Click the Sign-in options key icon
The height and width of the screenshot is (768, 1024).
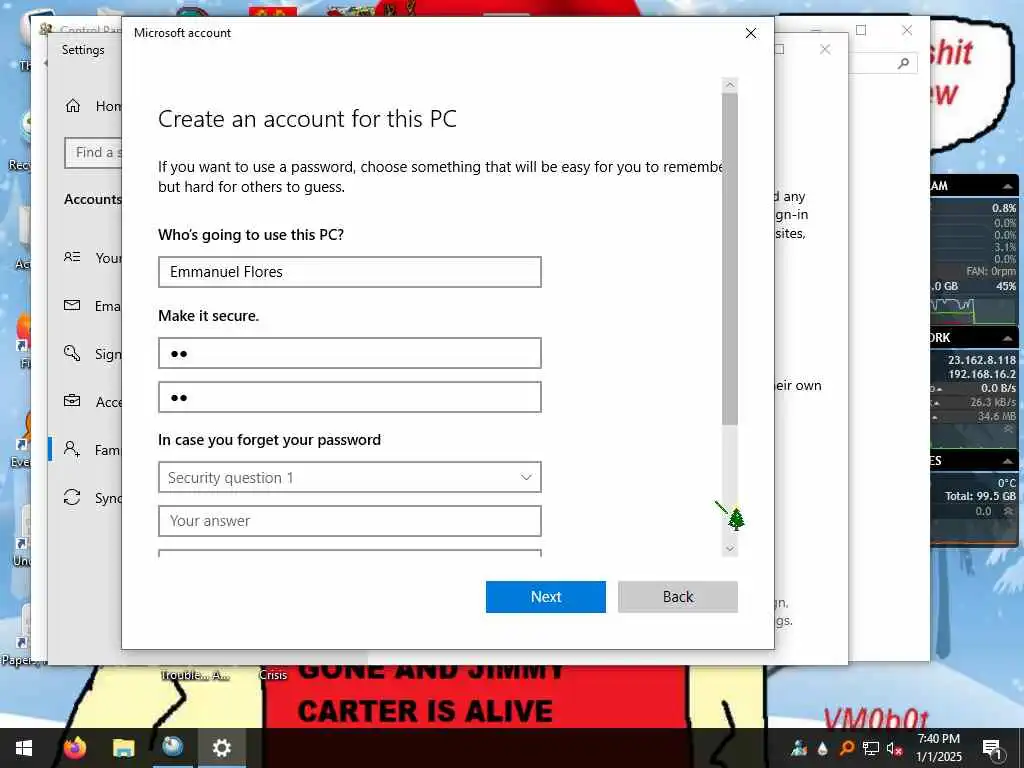coord(72,353)
